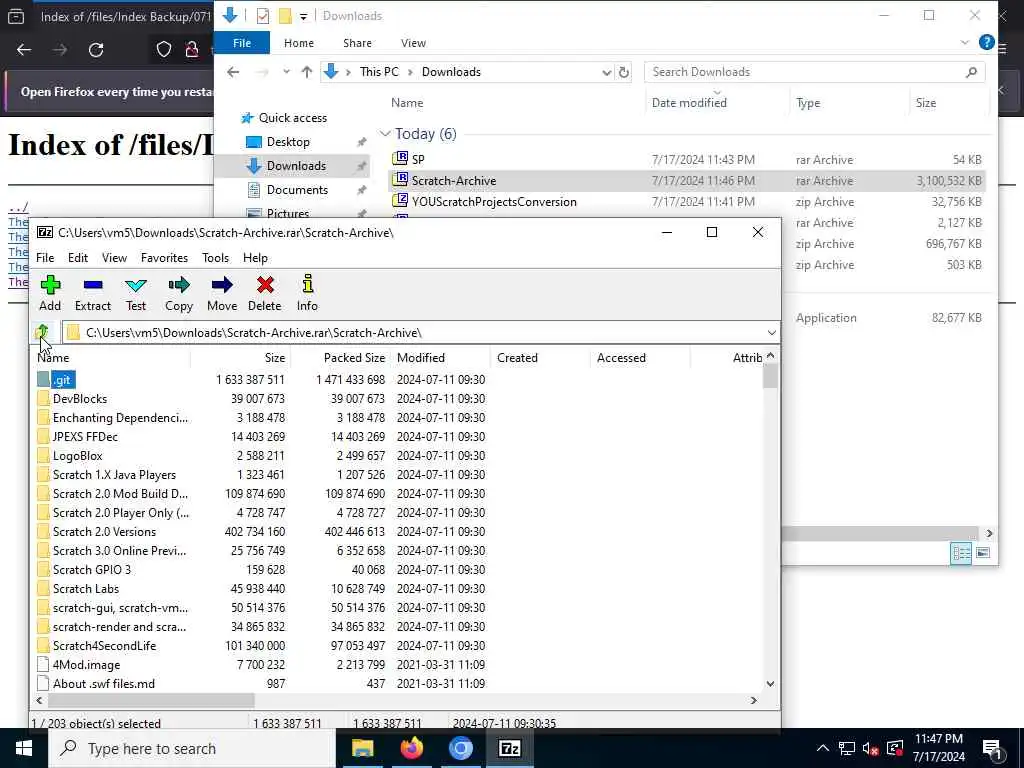Select the JPEXS FFDec folder
The height and width of the screenshot is (768, 1024).
tap(85, 437)
